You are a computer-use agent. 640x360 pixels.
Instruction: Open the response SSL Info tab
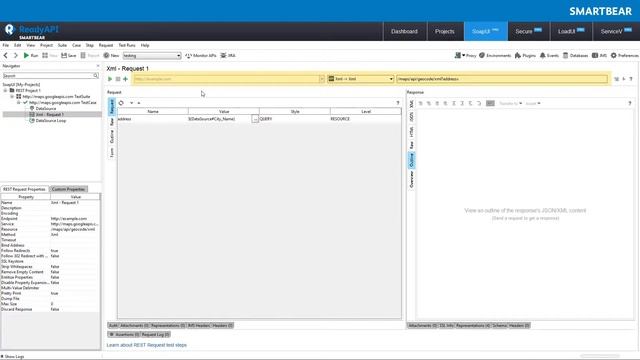[447, 325]
